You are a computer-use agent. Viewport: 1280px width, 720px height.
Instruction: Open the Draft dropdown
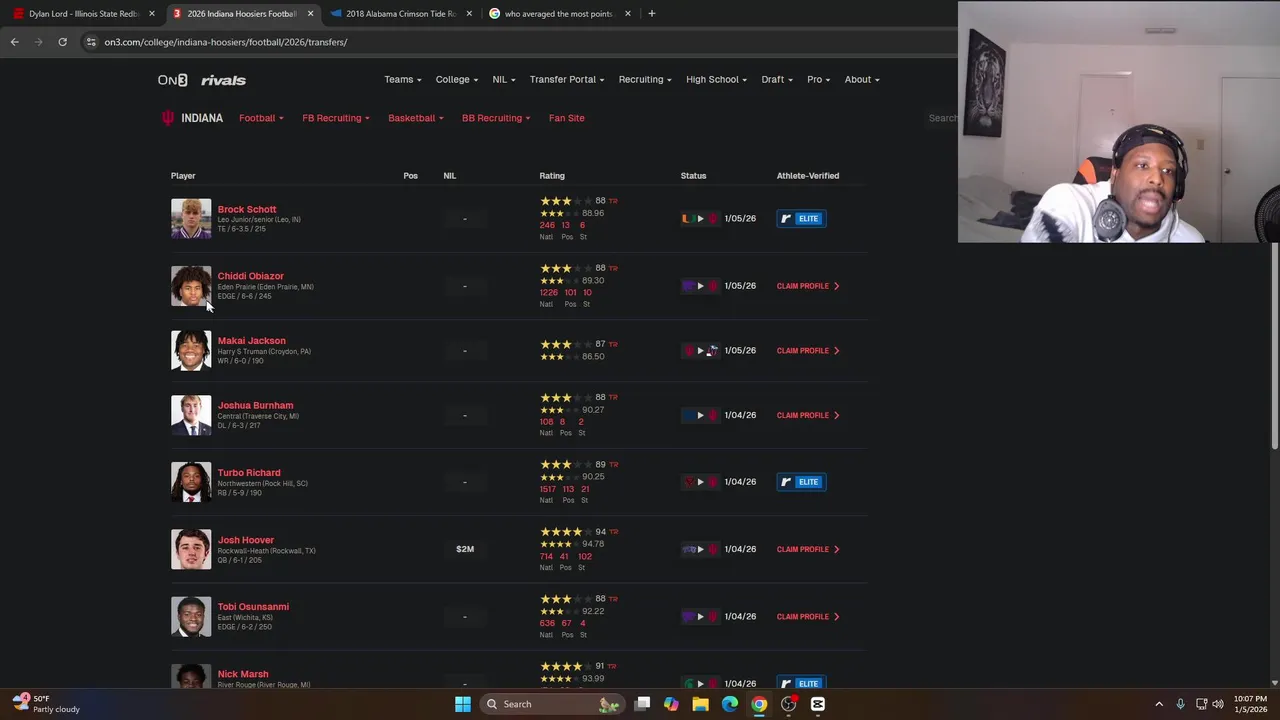tap(777, 79)
